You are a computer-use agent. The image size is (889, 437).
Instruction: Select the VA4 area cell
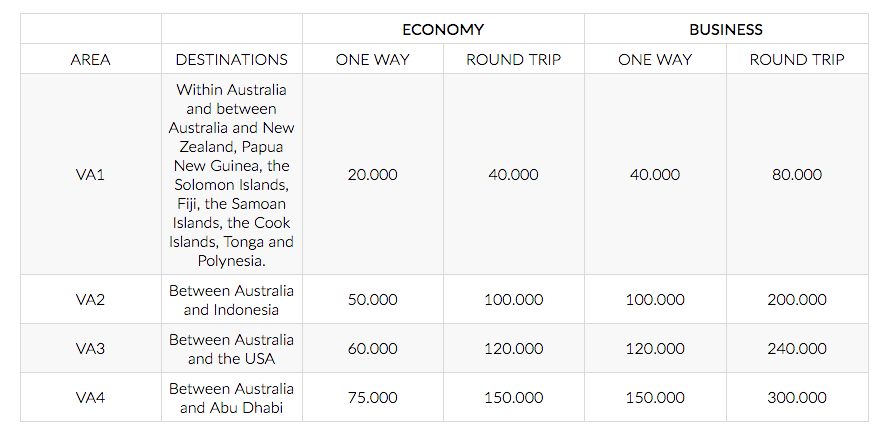[91, 397]
